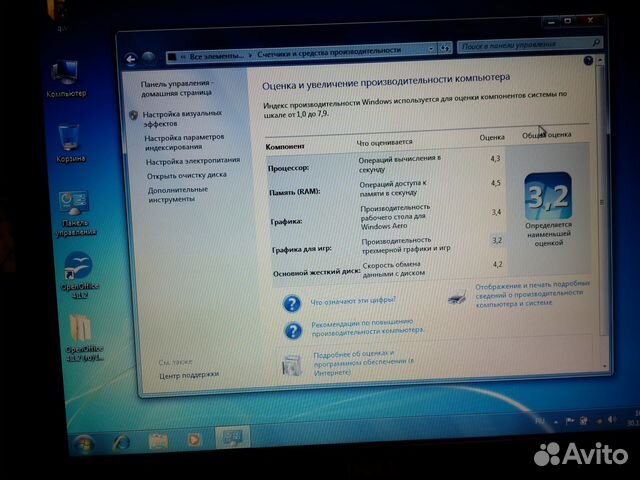The height and width of the screenshot is (480, 640).
Task: Click the RU language indicator
Action: [540, 421]
